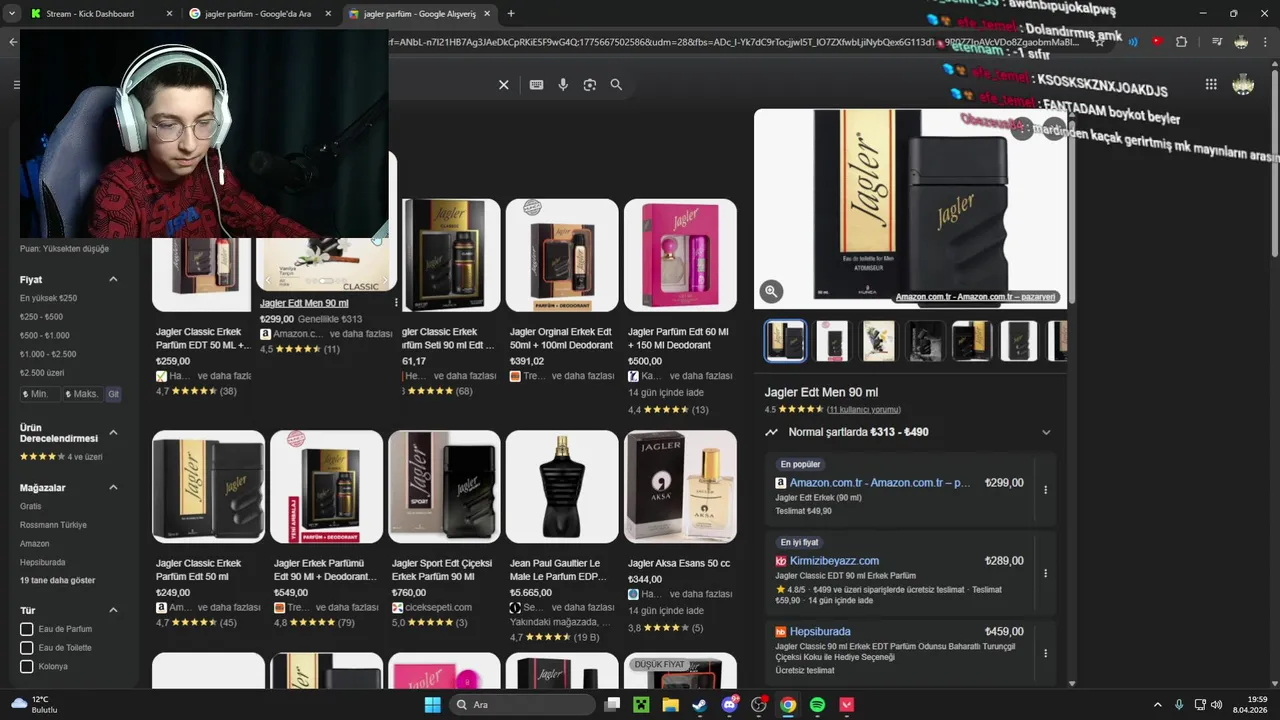Filter by ₺2.500 üzeri price
The width and height of the screenshot is (1280, 720).
coord(42,372)
